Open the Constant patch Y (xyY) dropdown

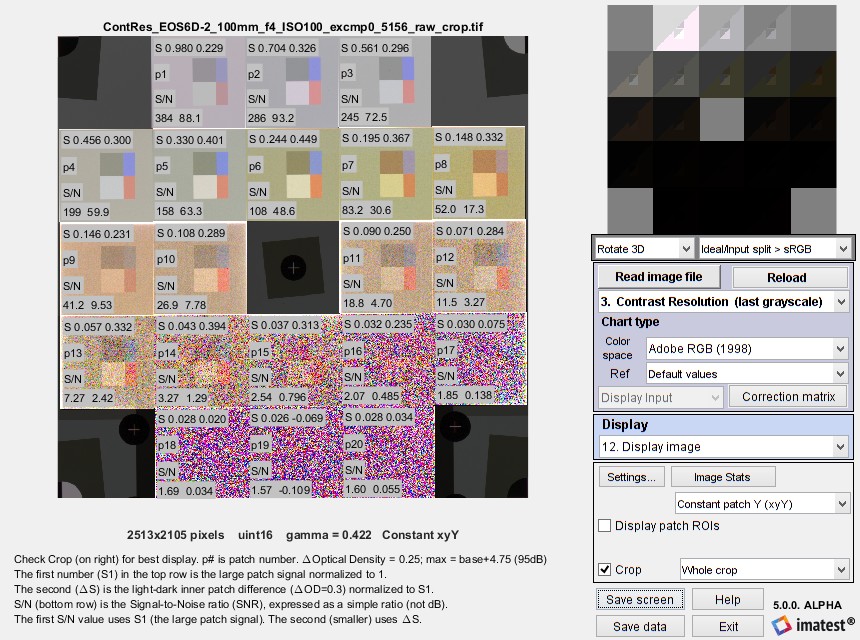[x=760, y=503]
